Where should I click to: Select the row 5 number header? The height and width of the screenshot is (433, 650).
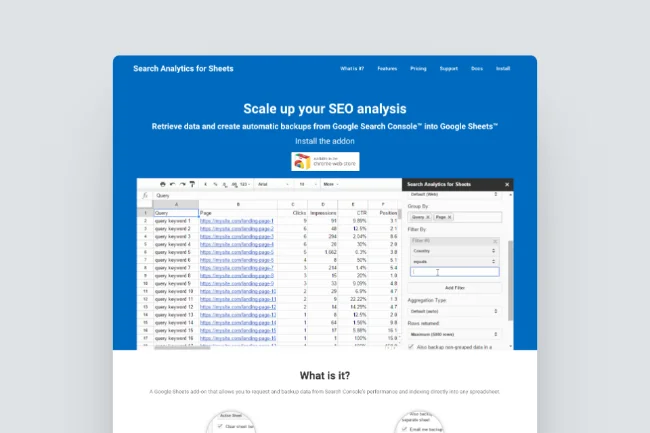pos(145,244)
